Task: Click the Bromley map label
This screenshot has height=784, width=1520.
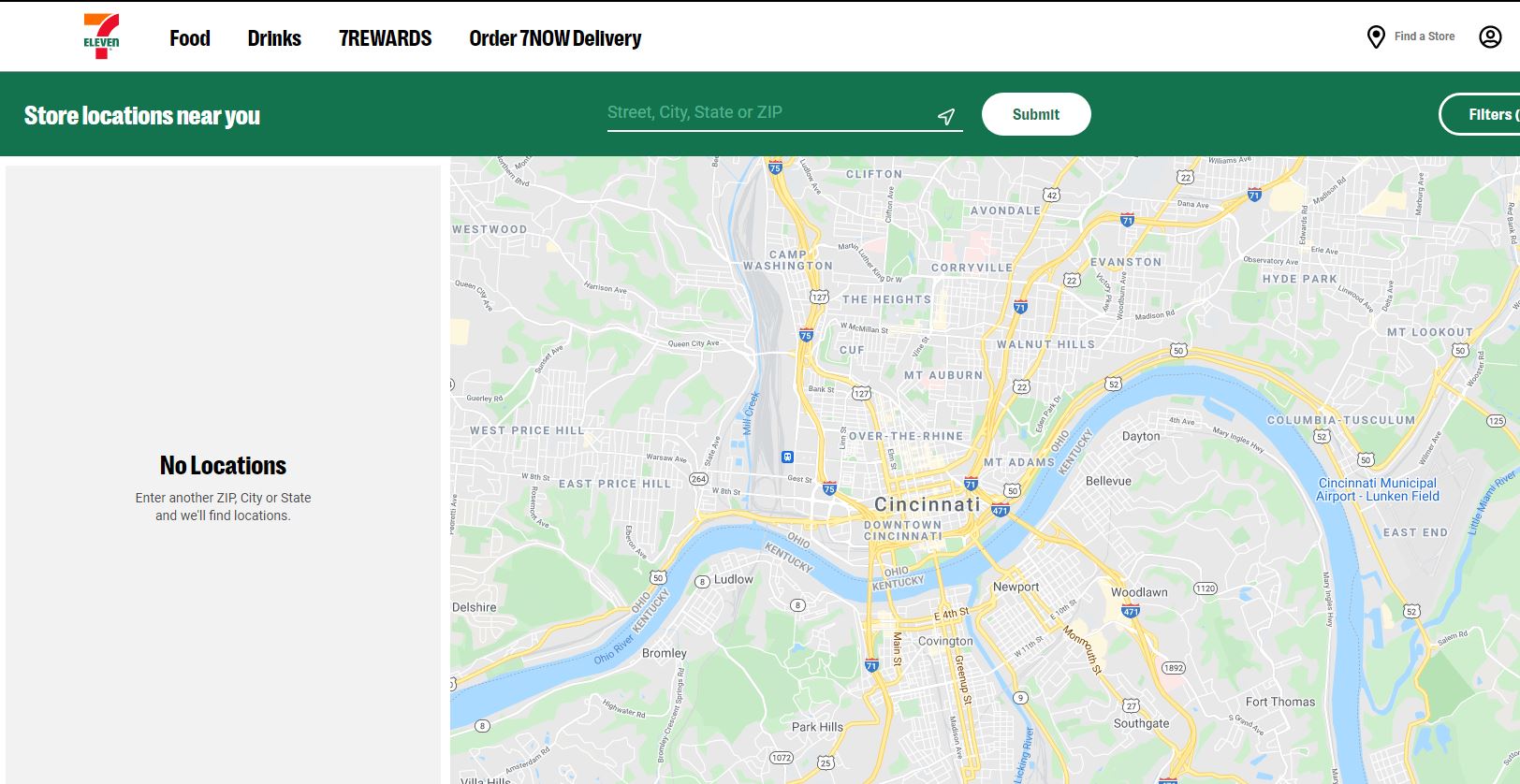Action: pos(664,653)
